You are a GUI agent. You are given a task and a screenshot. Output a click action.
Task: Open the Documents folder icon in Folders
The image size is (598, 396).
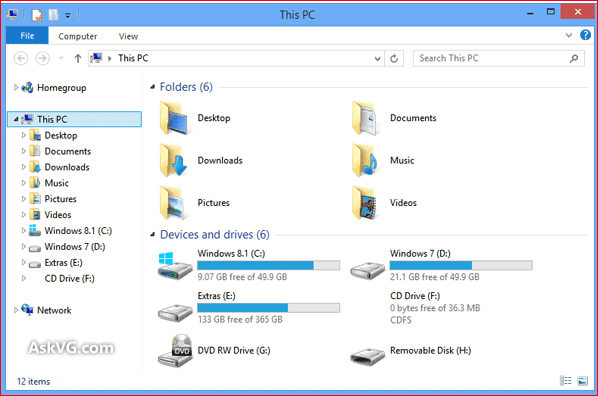point(366,118)
